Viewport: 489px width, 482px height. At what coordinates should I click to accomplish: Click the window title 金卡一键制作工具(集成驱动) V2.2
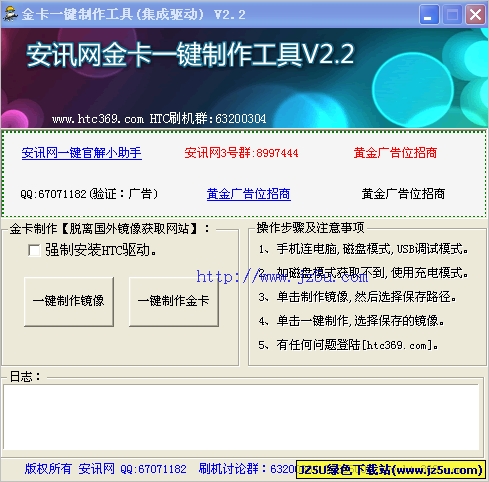(133, 14)
